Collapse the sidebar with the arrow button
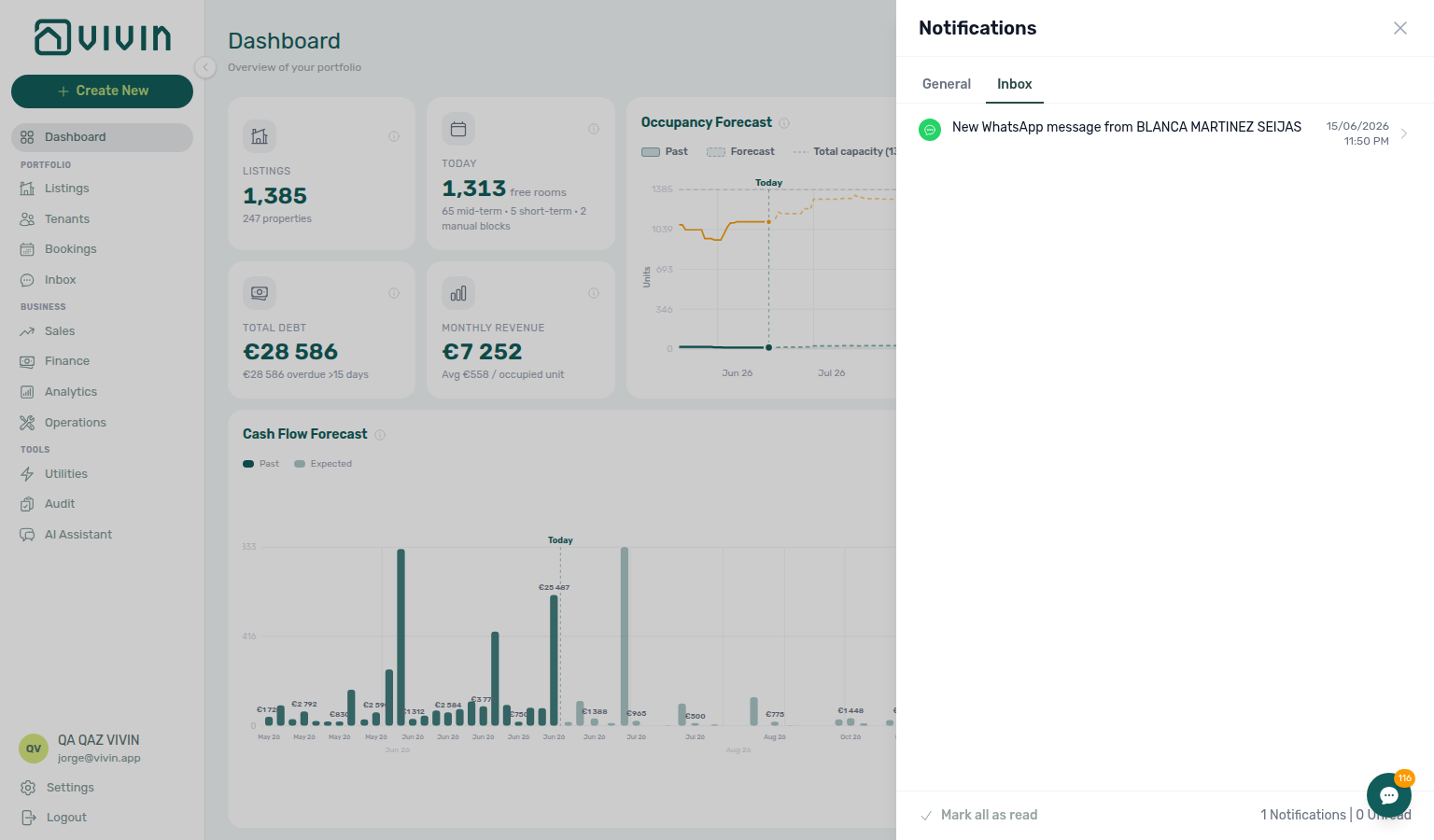Viewport: 1434px width, 840px height. click(205, 67)
